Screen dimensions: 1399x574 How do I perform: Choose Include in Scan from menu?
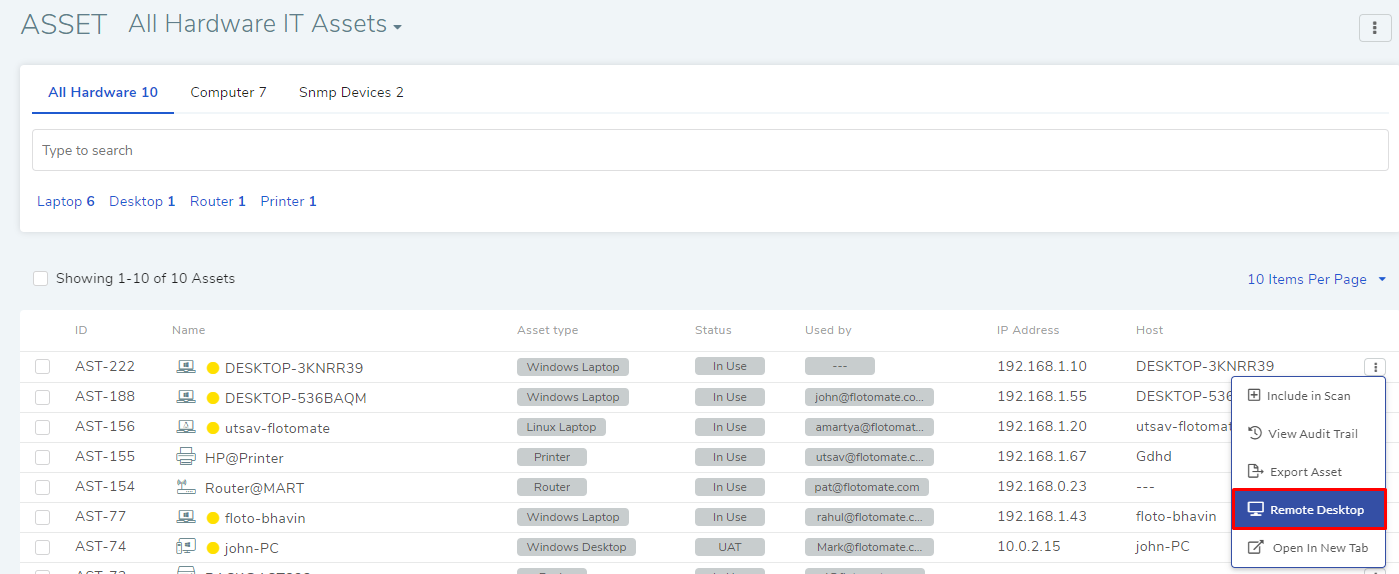click(1308, 396)
